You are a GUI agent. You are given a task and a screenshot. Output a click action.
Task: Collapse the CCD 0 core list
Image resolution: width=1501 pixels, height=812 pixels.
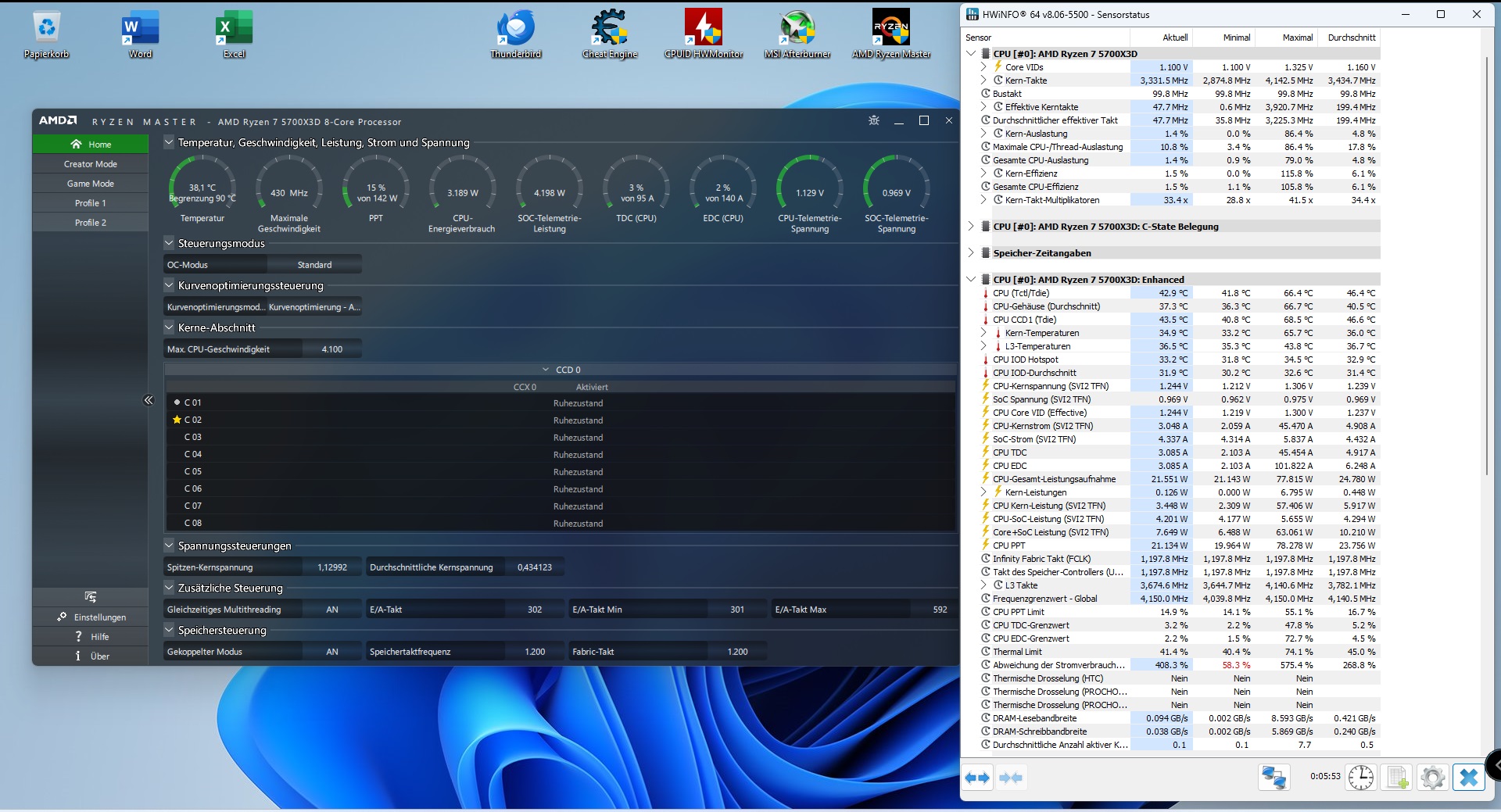click(546, 370)
